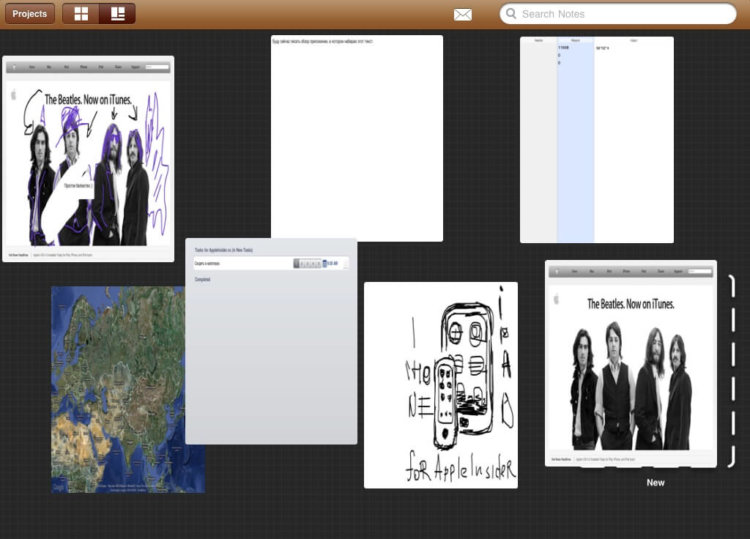Open the mostly blank text note
Viewport: 750px width, 539px height.
pyautogui.click(x=357, y=138)
